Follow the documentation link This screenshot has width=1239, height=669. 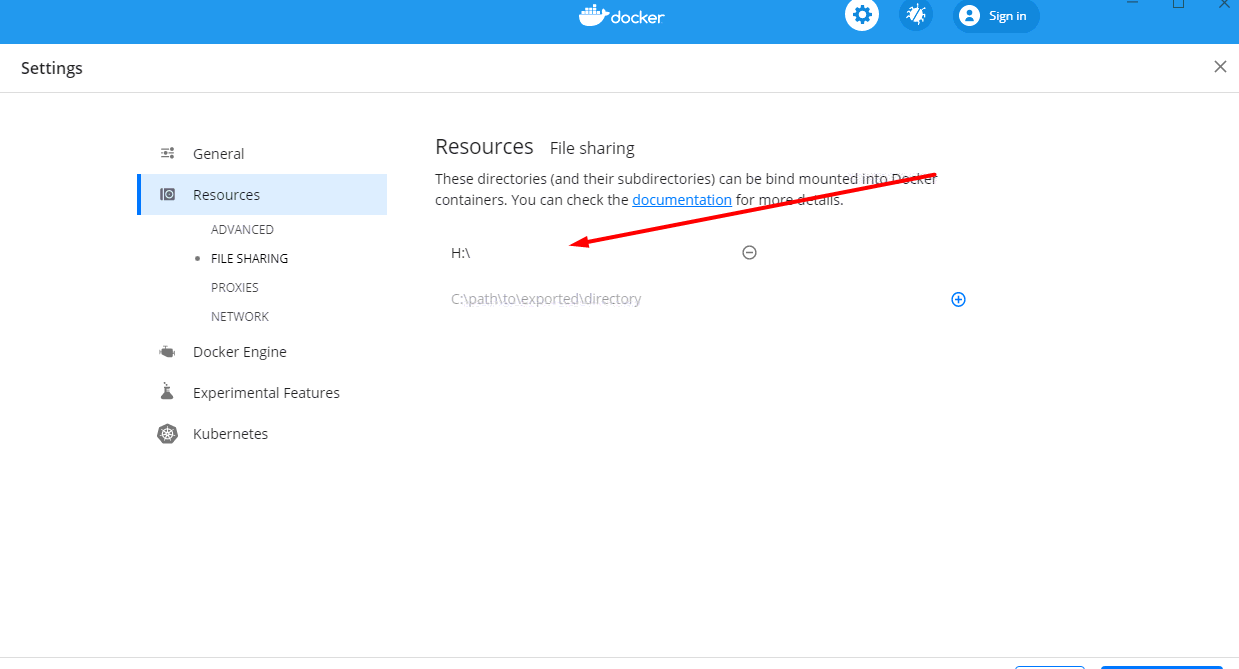pos(682,200)
